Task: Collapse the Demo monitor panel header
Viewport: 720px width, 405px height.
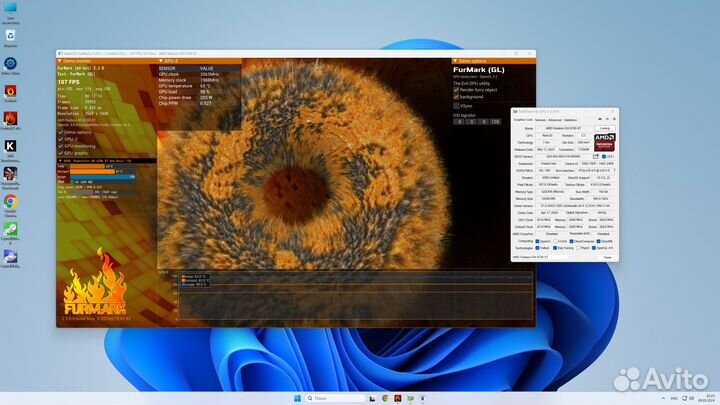Action: pos(59,61)
